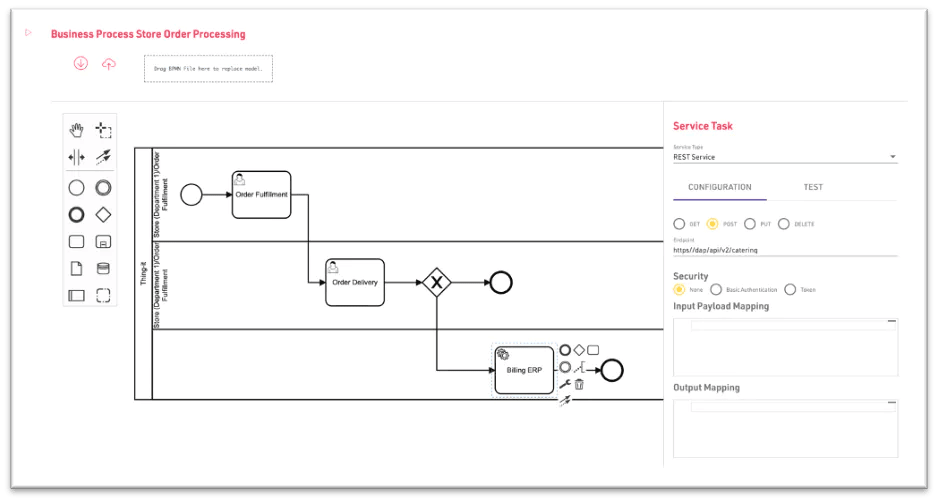Image resolution: width=938 pixels, height=502 pixels.
Task: Select the Thing-it pool label
Action: (144, 273)
